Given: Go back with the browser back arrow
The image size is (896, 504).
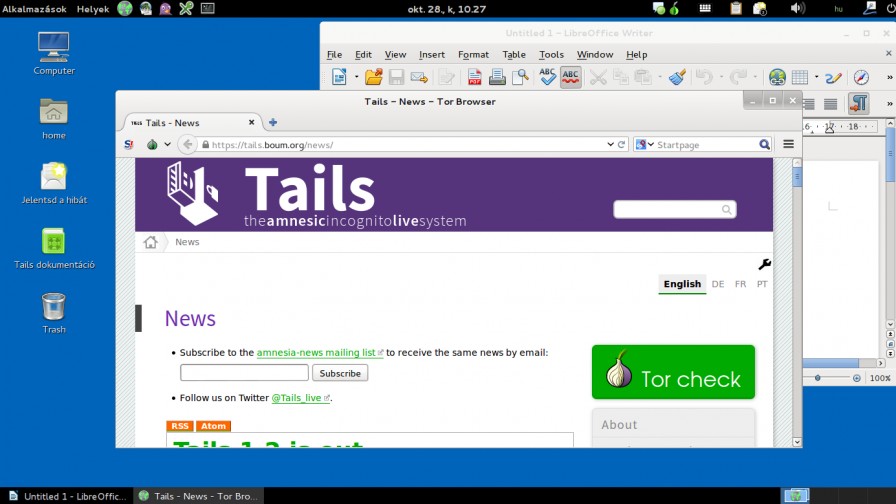Looking at the screenshot, I should pyautogui.click(x=187, y=145).
